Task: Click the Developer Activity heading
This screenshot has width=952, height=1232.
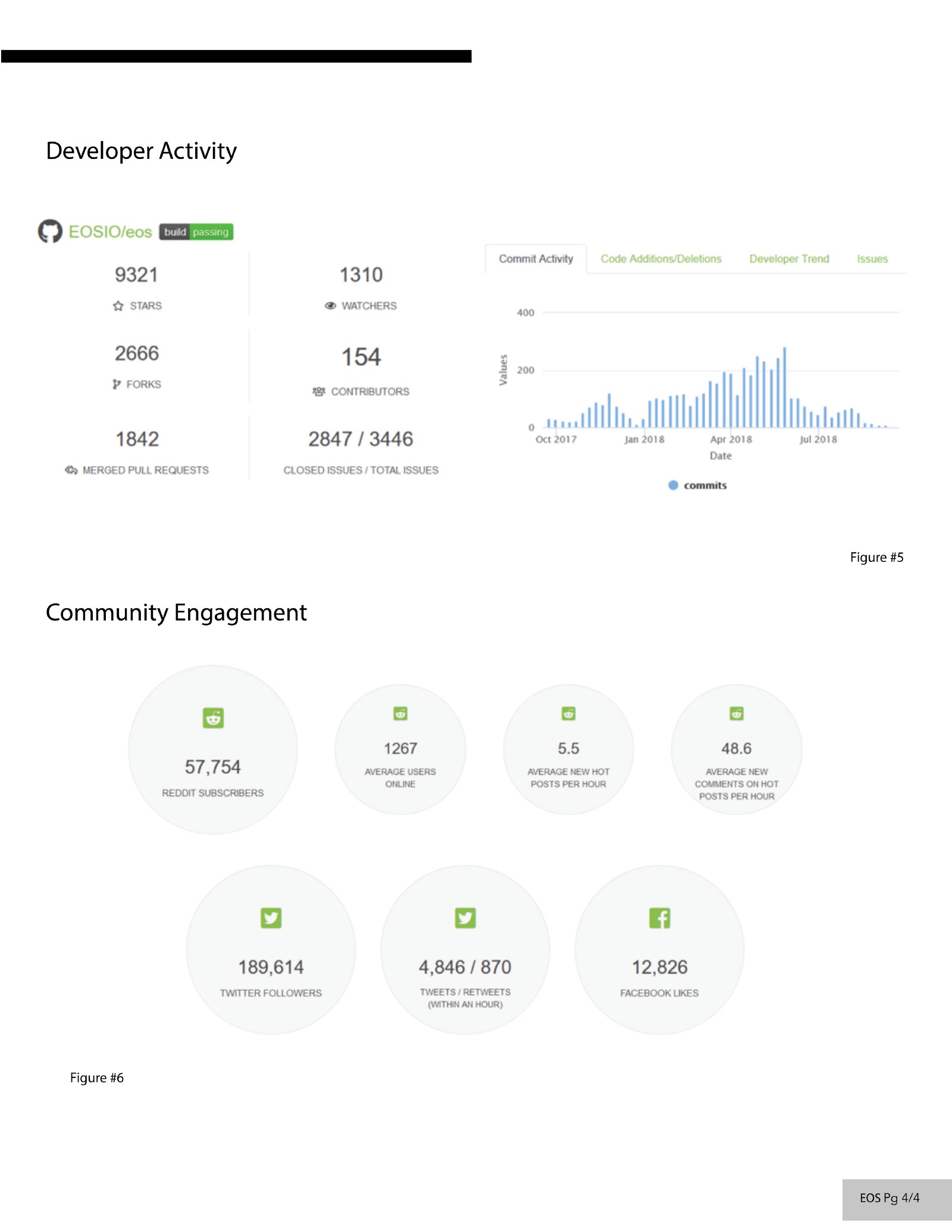Action: pos(142,151)
